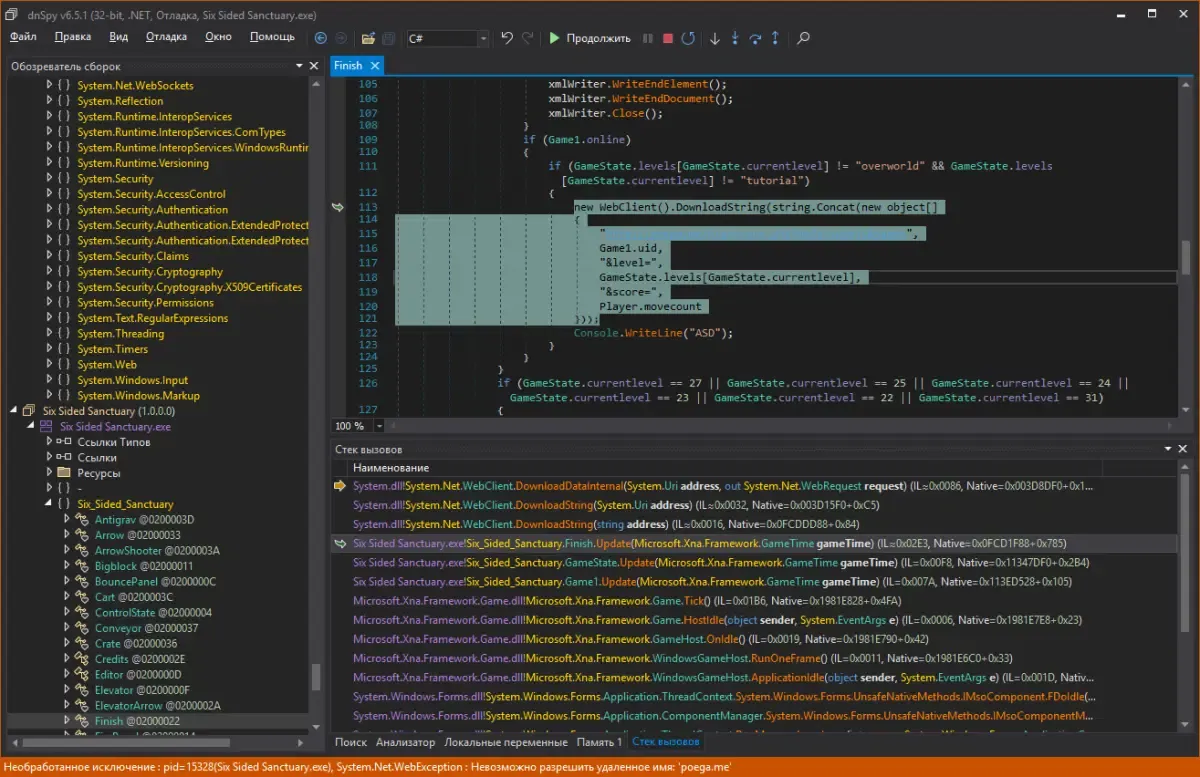The width and height of the screenshot is (1200, 777).
Task: Click the Undo icon in toolbar
Action: click(x=507, y=38)
